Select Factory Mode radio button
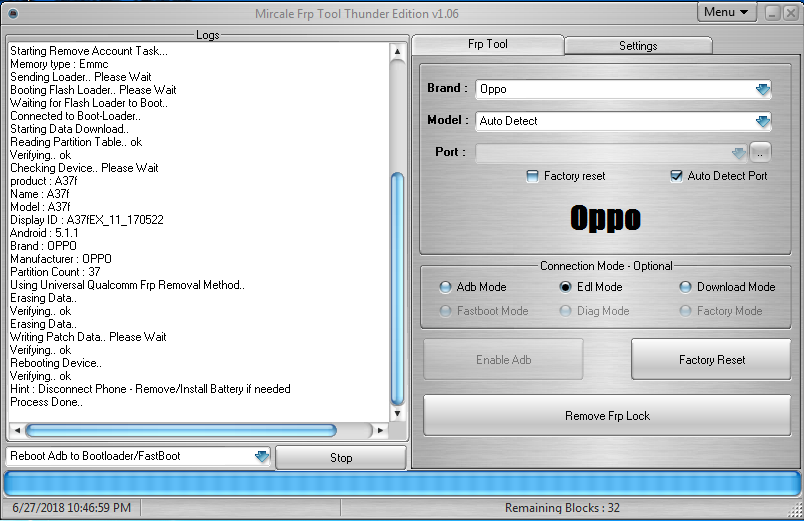Screen dimensions: 804x521 pyautogui.click(x=685, y=311)
